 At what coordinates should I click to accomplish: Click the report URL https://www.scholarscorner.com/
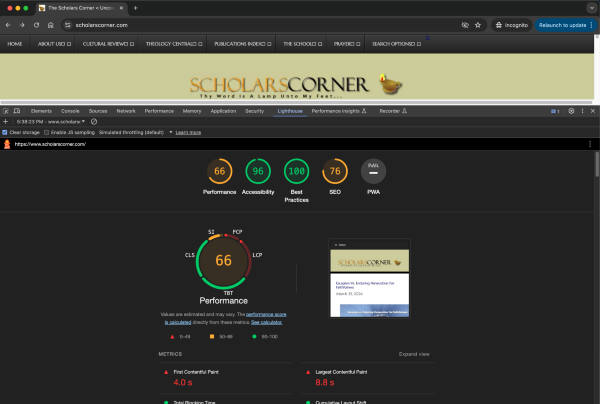tap(50, 144)
